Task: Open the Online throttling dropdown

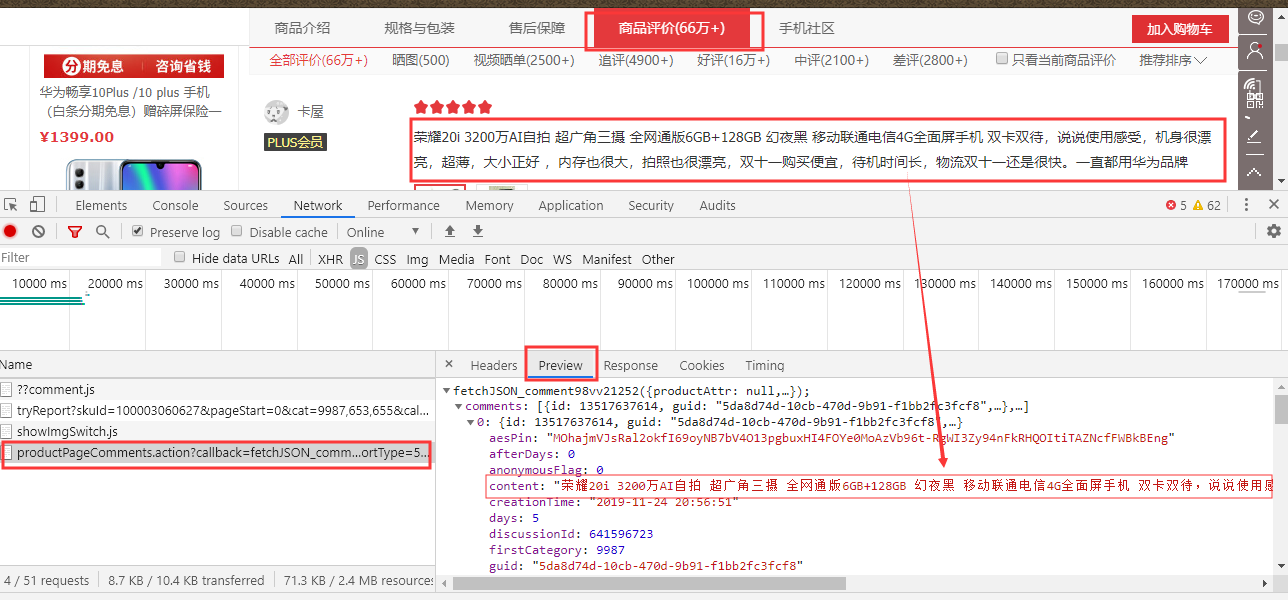Action: pos(381,231)
